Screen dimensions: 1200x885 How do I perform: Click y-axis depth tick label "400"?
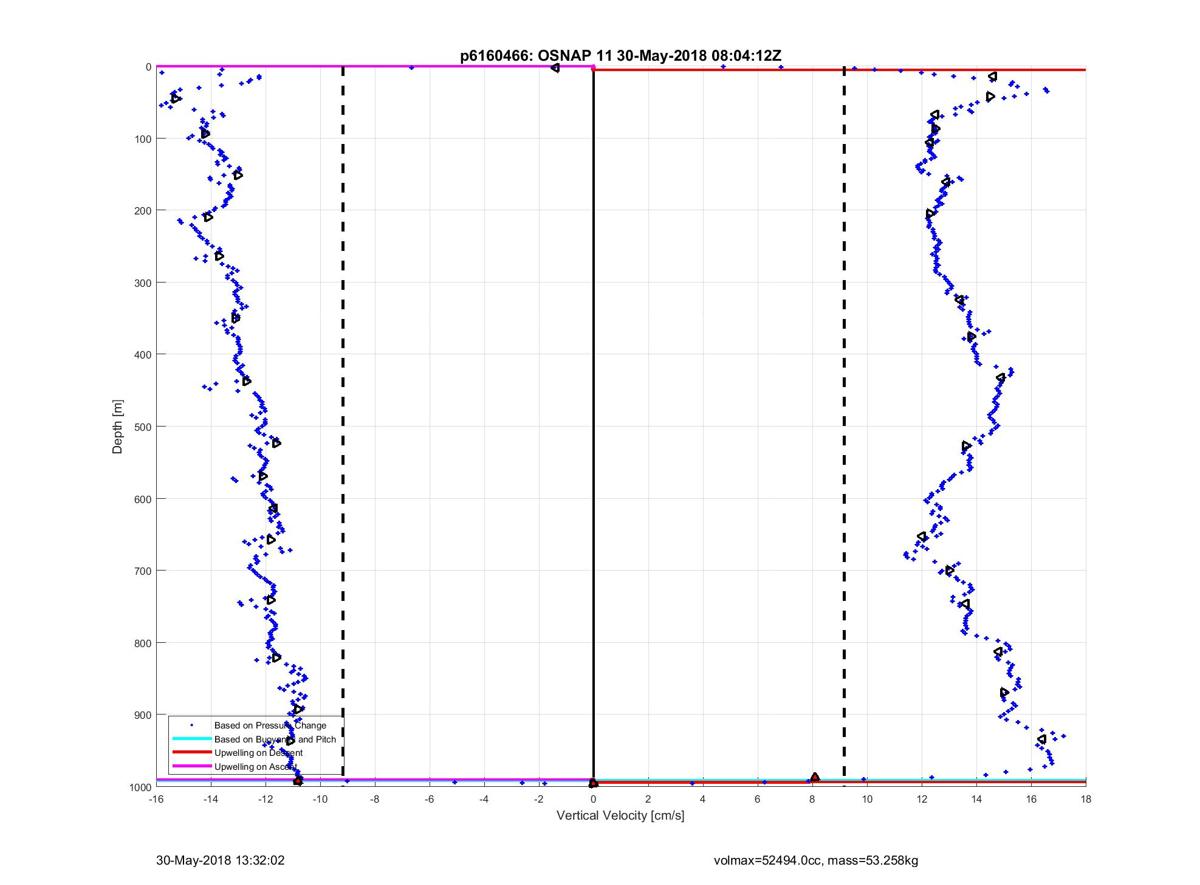click(x=142, y=355)
